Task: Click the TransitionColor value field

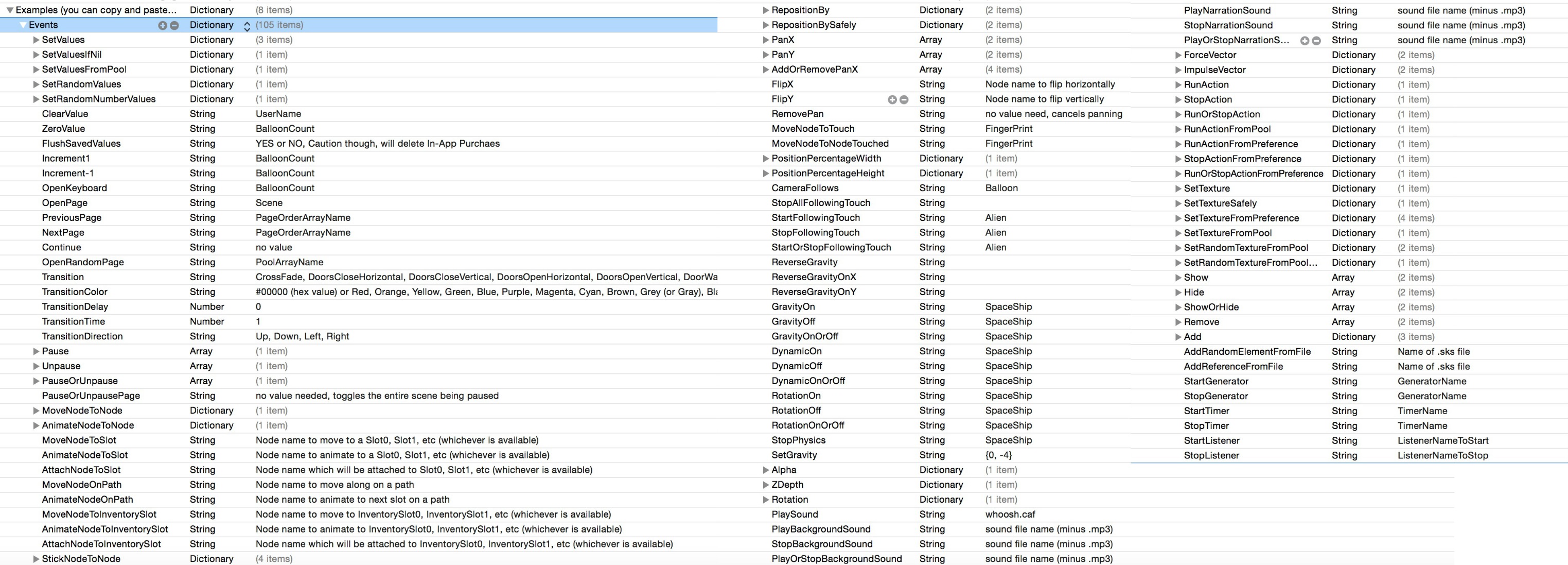Action: coord(486,292)
